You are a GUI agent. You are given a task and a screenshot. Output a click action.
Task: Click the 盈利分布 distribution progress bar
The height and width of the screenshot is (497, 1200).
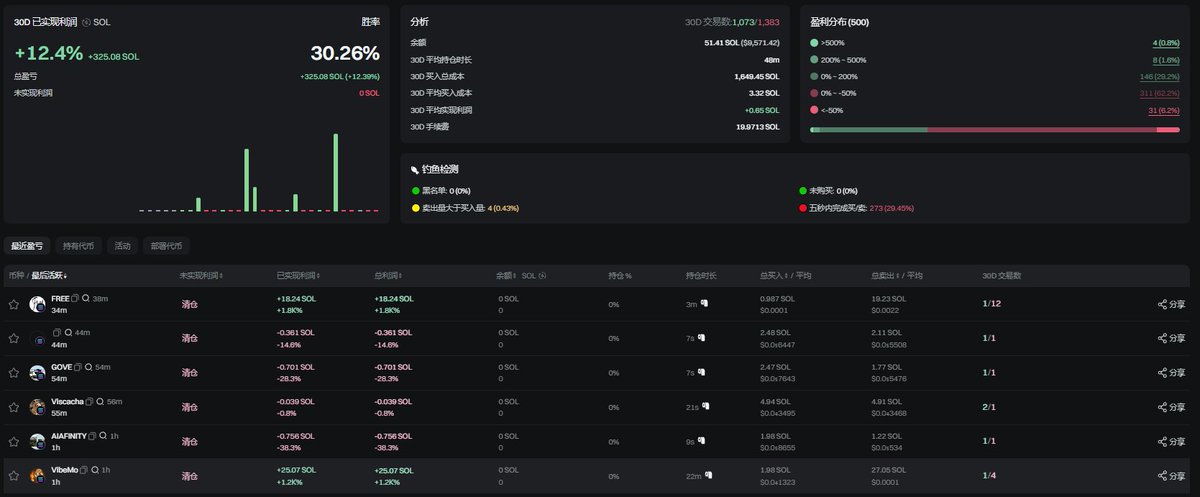pos(994,129)
